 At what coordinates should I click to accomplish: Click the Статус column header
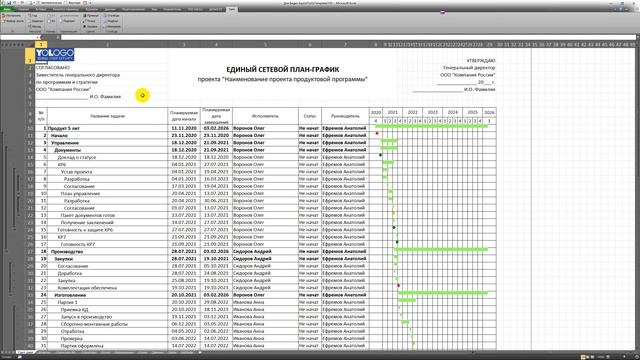point(310,116)
